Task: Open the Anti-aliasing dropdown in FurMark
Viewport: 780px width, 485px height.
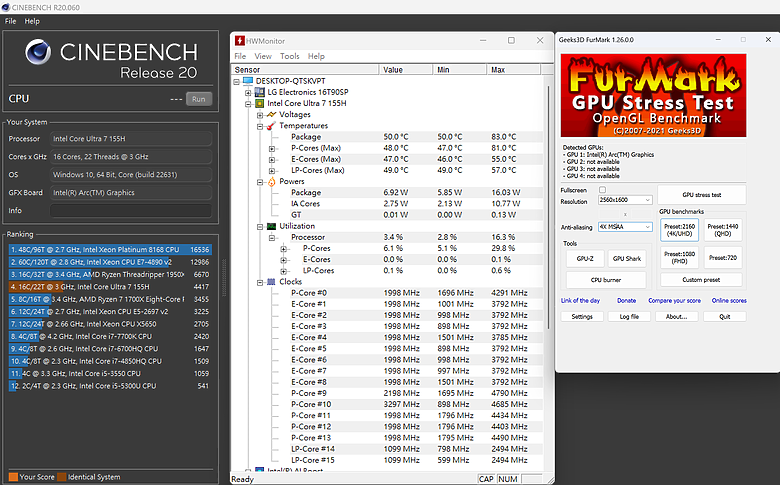Action: (625, 227)
